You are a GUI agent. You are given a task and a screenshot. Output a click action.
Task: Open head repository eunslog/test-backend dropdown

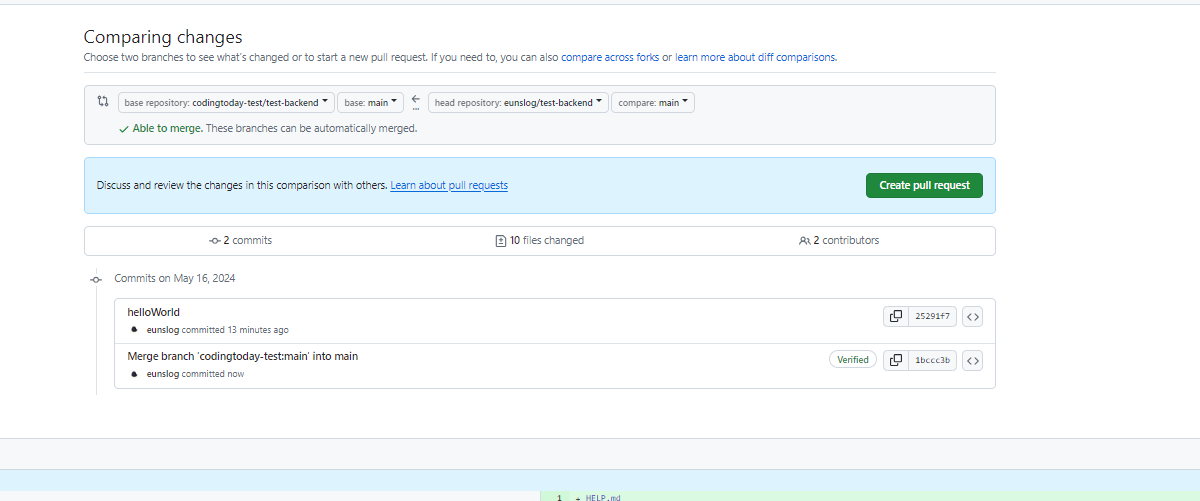518,102
